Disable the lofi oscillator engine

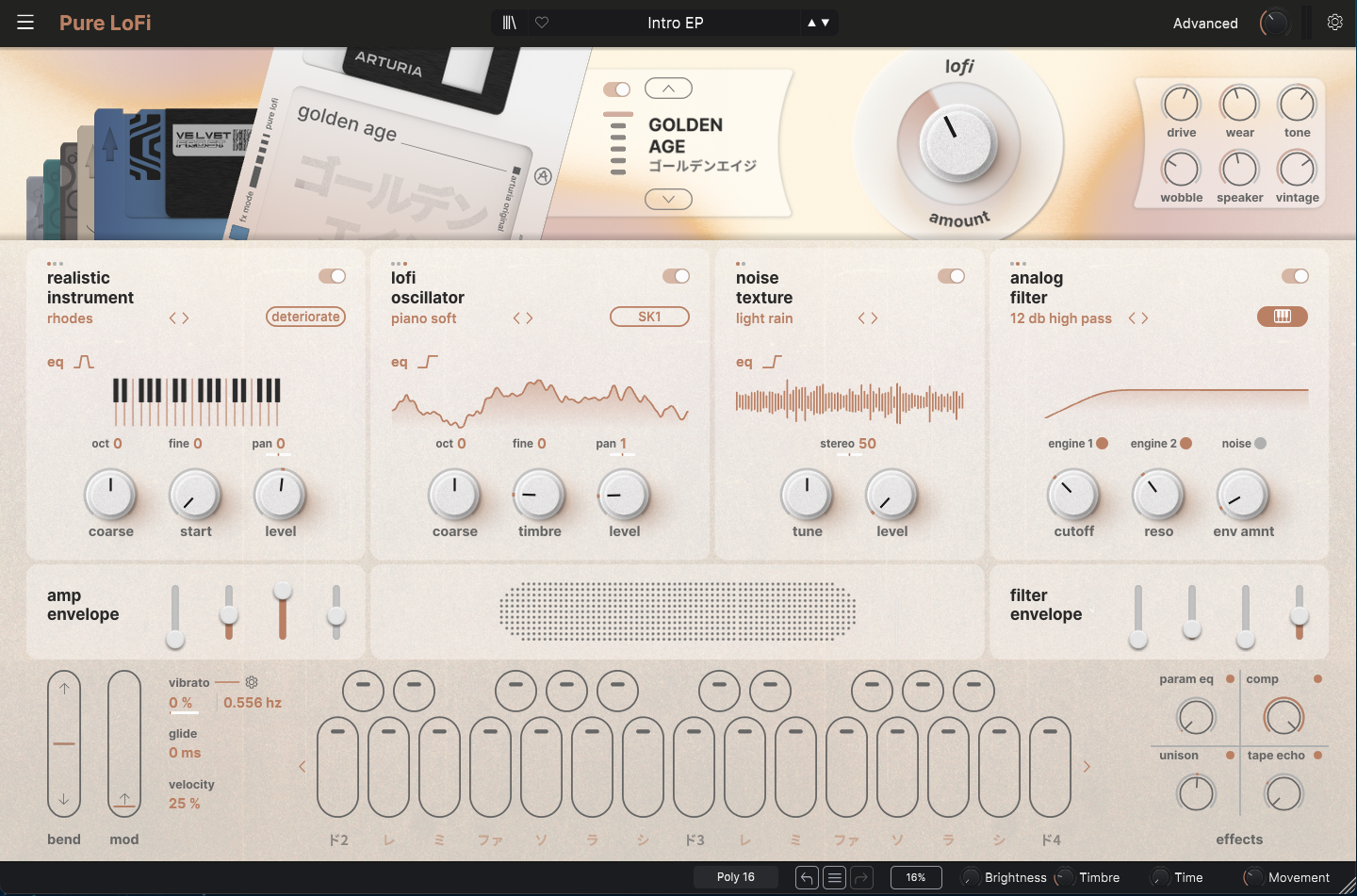coord(677,276)
